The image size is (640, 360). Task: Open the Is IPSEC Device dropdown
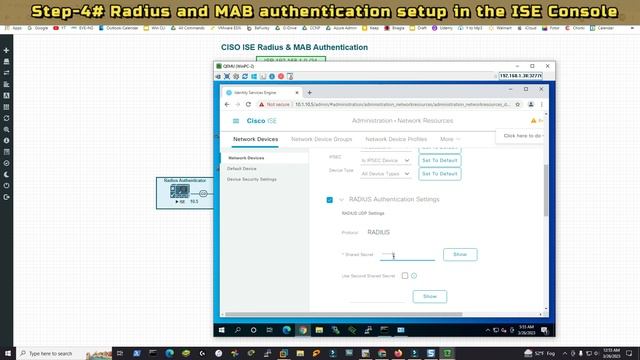[x=385, y=160]
